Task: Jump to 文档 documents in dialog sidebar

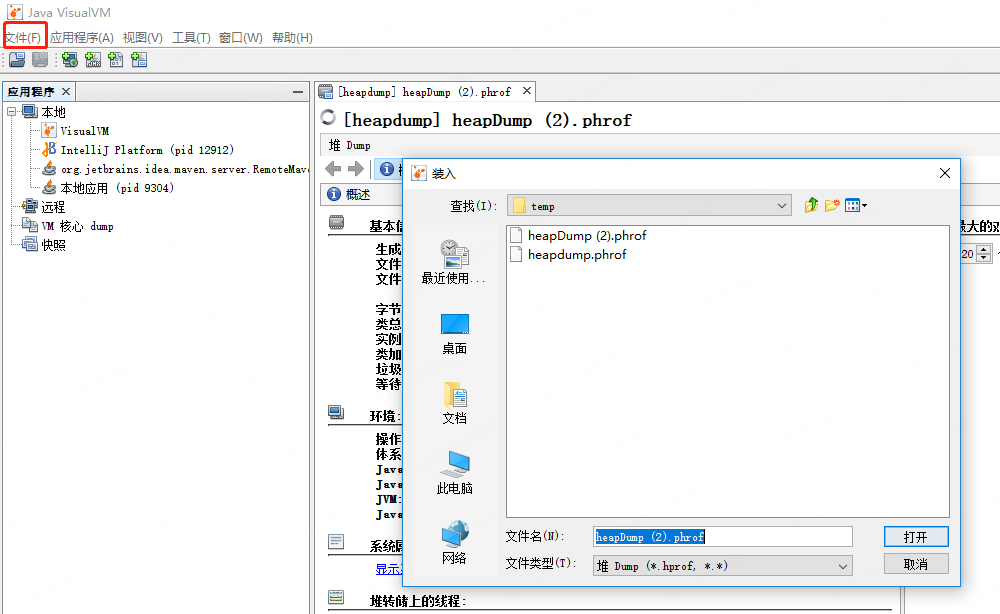Action: tap(454, 404)
